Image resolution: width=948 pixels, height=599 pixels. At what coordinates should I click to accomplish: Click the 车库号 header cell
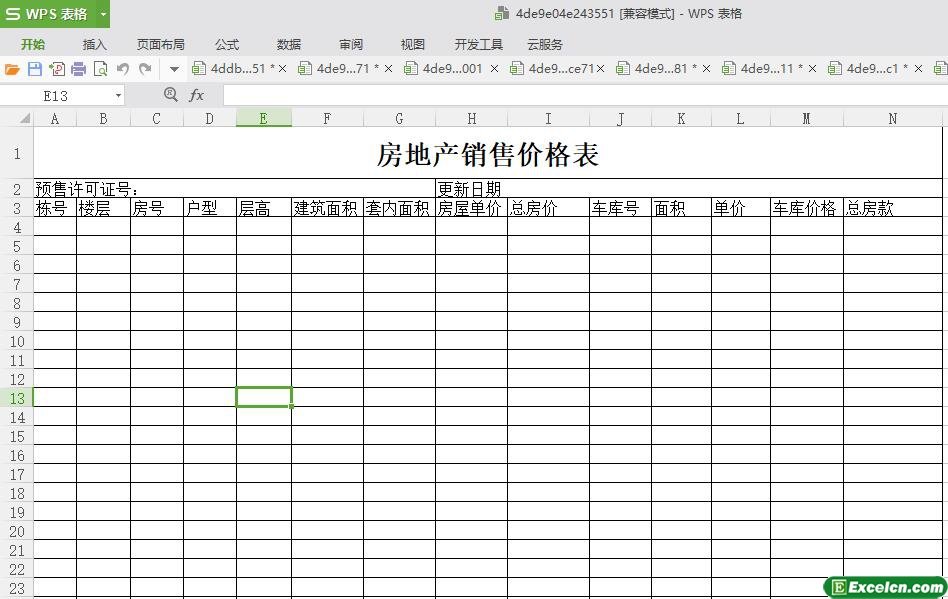point(620,208)
